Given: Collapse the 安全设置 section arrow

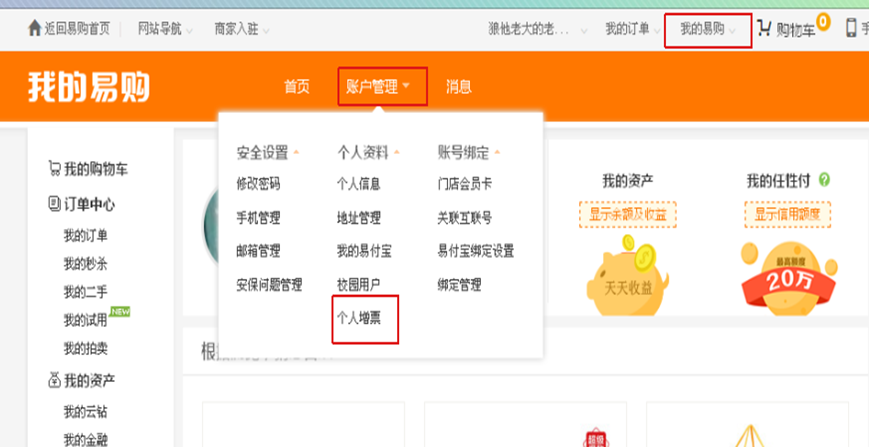Looking at the screenshot, I should point(296,152).
